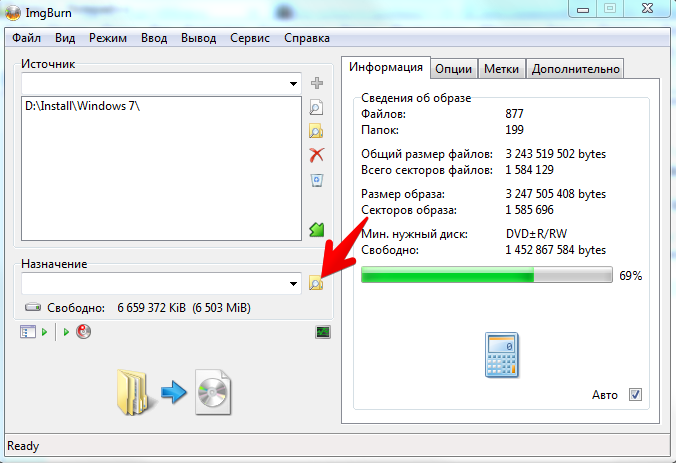The height and width of the screenshot is (463, 676).
Task: Open the Сервис menu
Action: pyautogui.click(x=250, y=38)
